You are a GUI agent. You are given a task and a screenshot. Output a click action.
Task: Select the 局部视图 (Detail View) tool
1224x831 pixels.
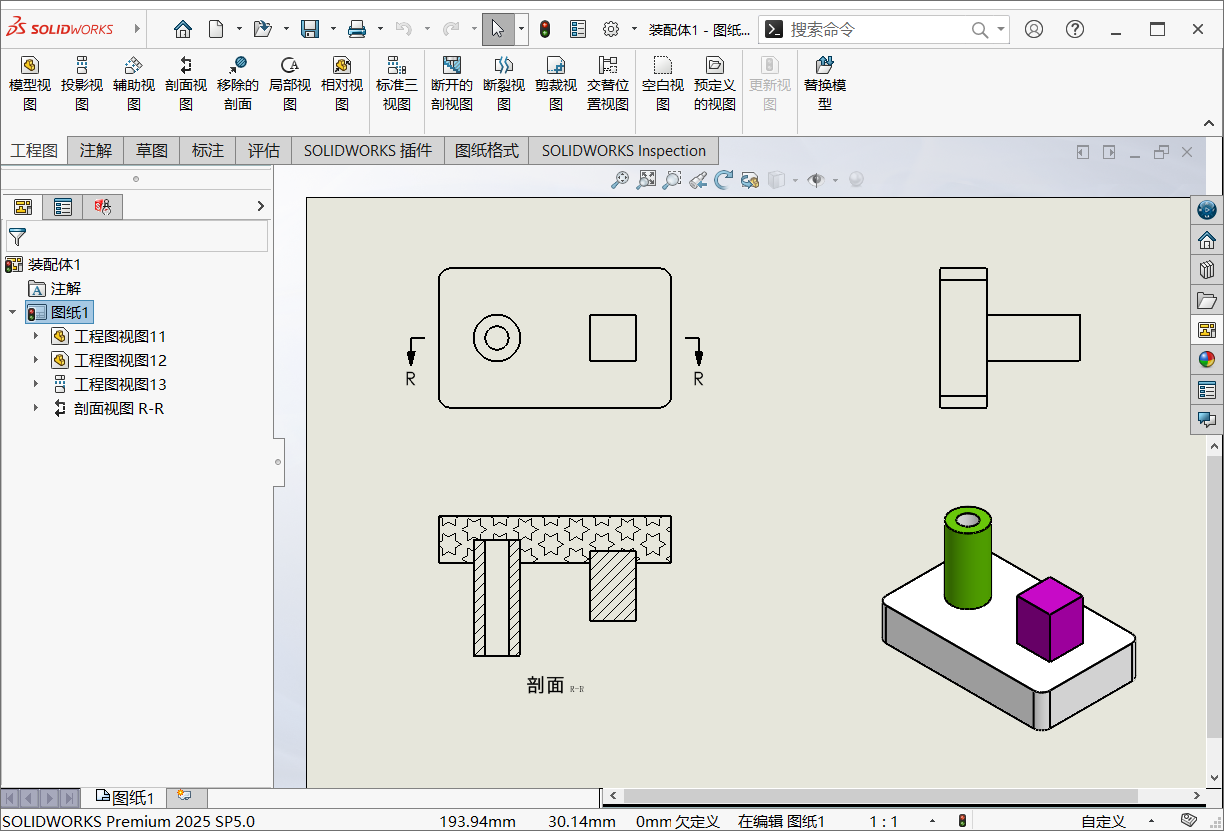tap(290, 84)
